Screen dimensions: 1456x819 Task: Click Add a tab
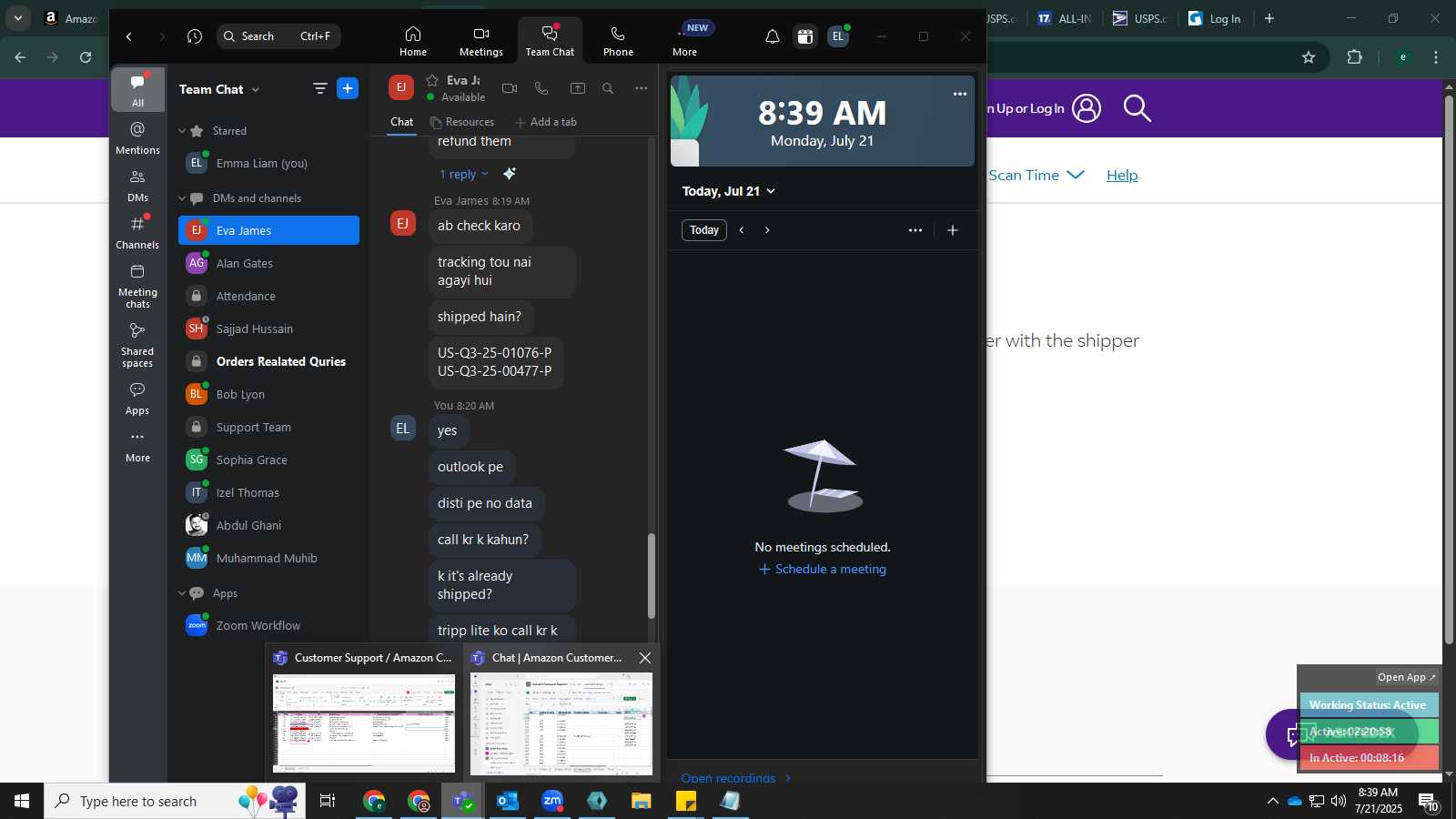[546, 122]
